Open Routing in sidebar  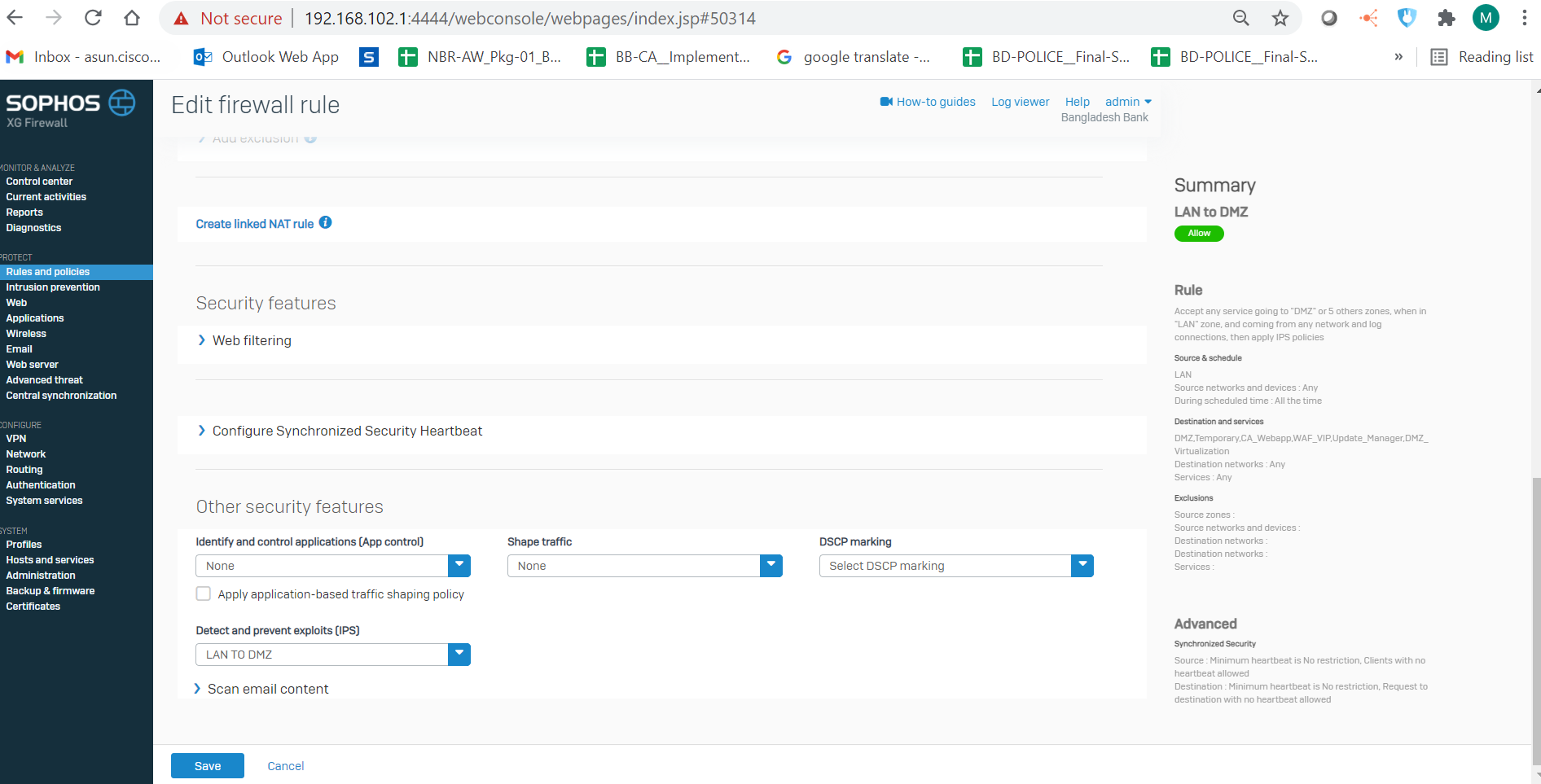click(x=24, y=470)
